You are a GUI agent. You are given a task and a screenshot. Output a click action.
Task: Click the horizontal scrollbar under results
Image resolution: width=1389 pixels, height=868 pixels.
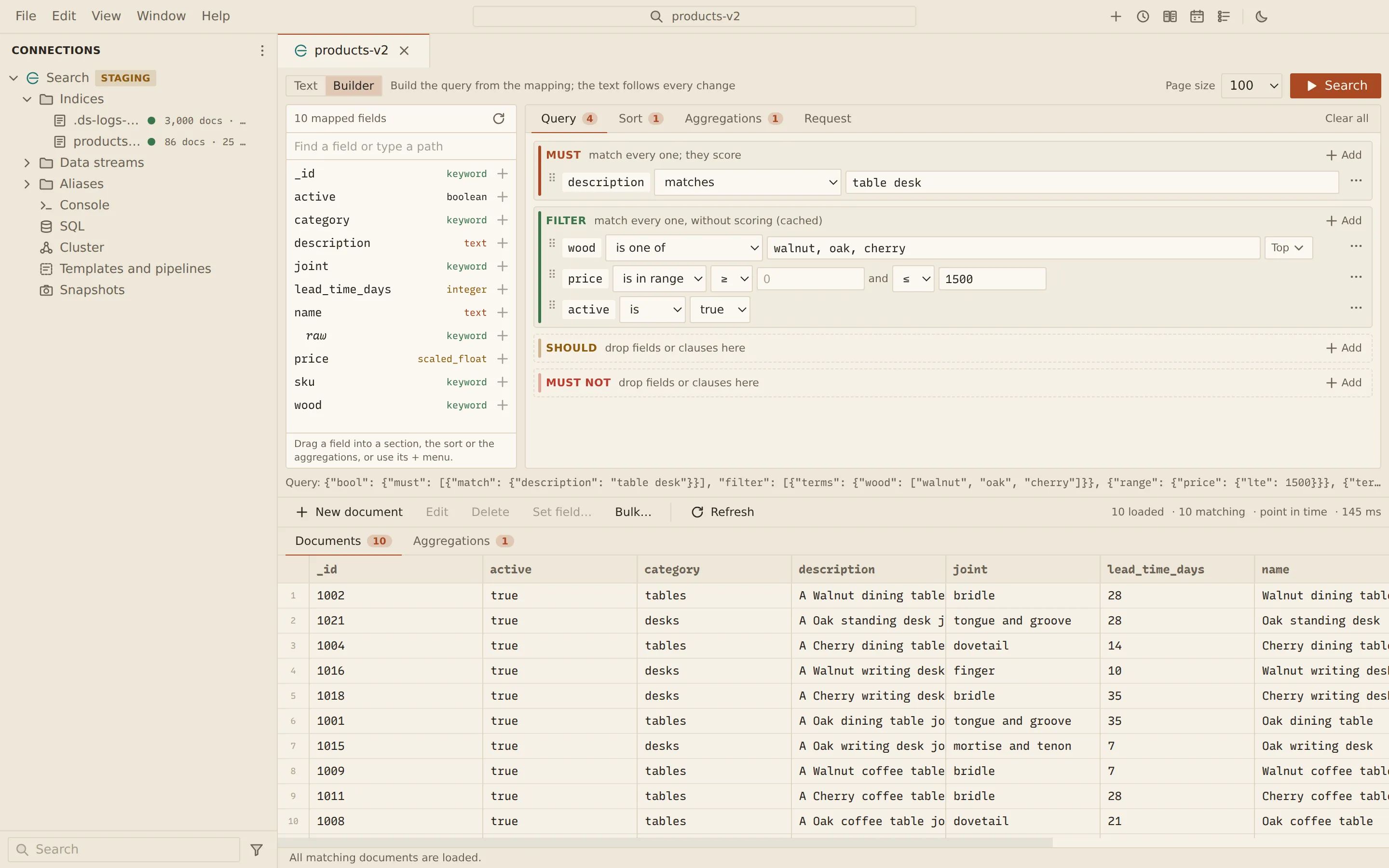(x=666, y=842)
